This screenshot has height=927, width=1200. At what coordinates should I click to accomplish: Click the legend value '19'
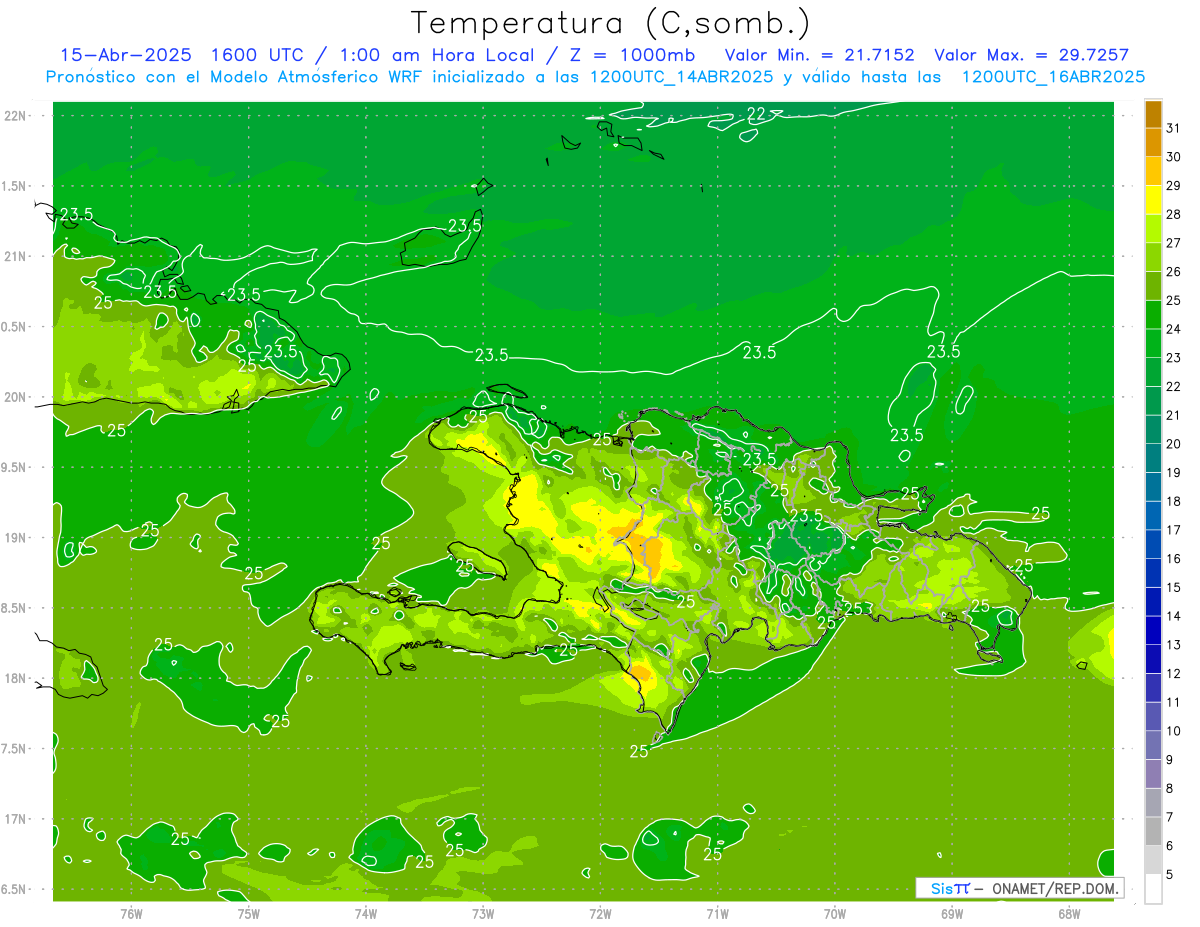click(x=1174, y=473)
